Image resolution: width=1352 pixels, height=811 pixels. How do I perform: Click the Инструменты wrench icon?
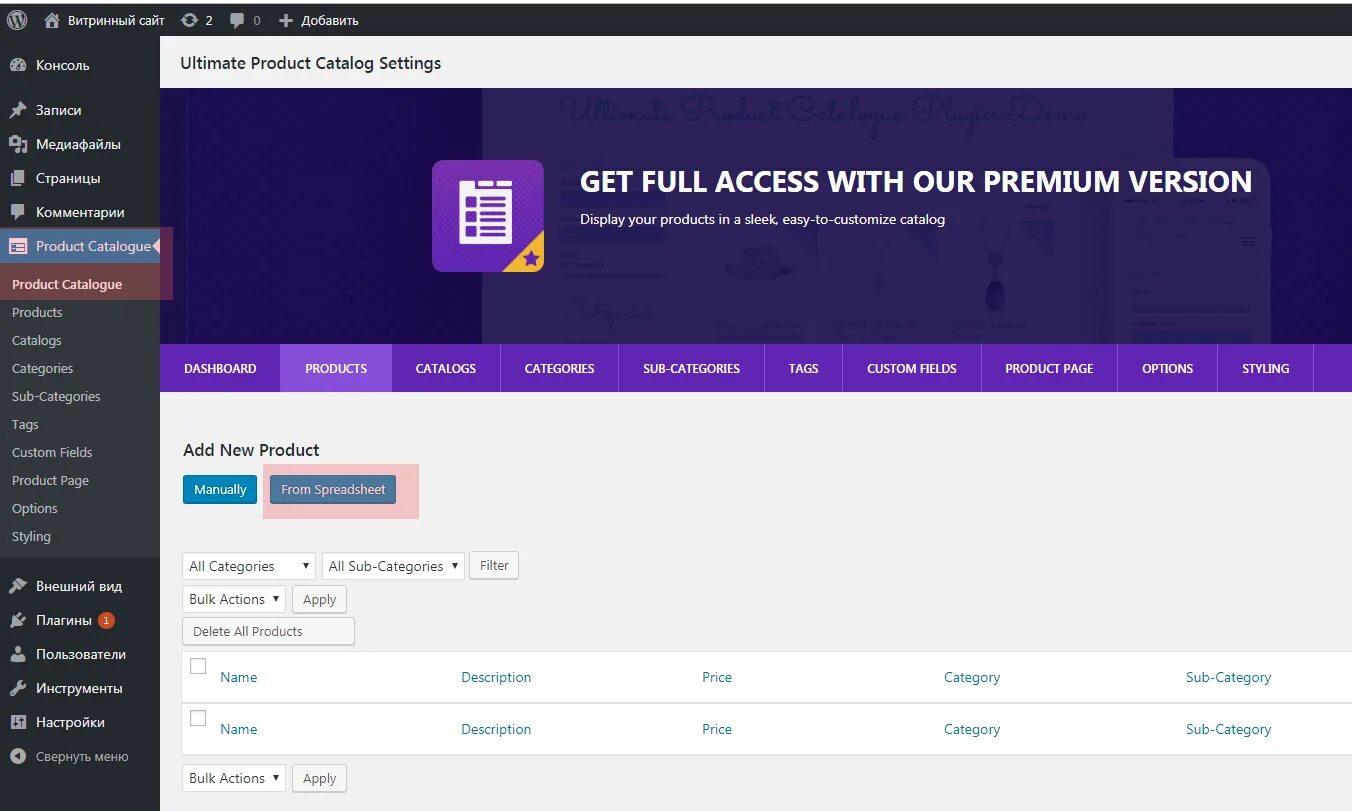coord(18,688)
